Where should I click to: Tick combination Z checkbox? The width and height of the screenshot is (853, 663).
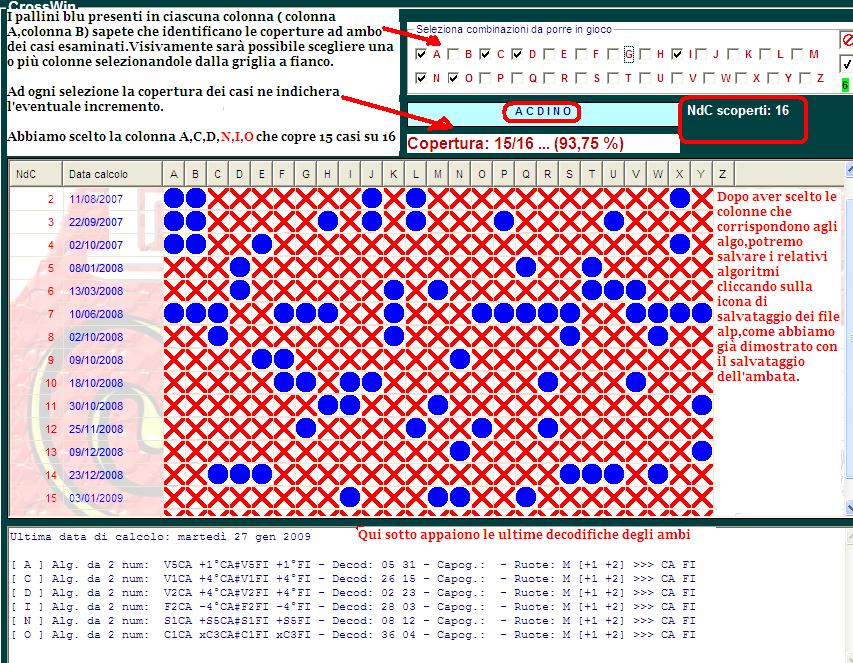[805, 78]
